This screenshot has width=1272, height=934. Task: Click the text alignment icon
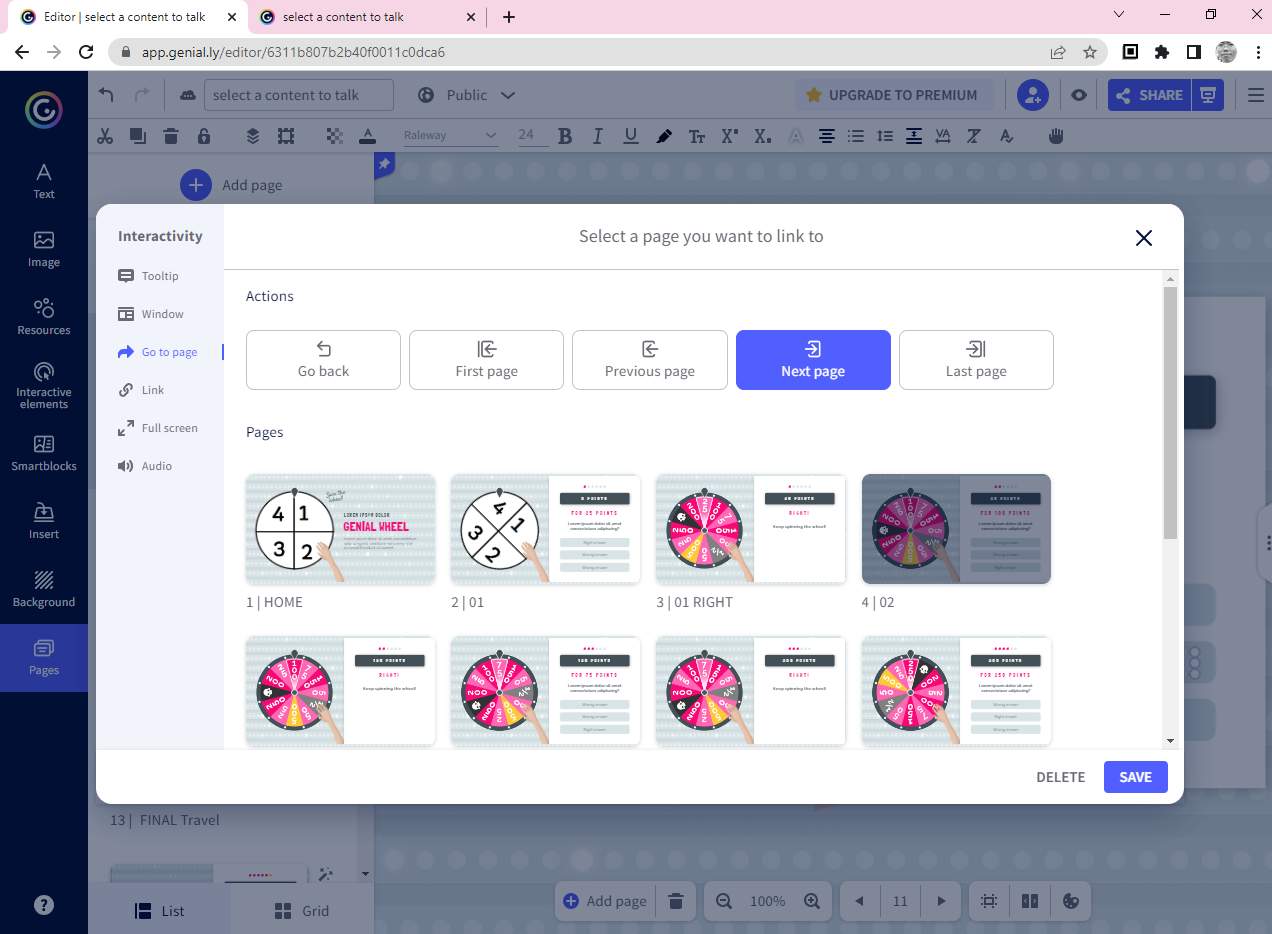pyautogui.click(x=826, y=136)
